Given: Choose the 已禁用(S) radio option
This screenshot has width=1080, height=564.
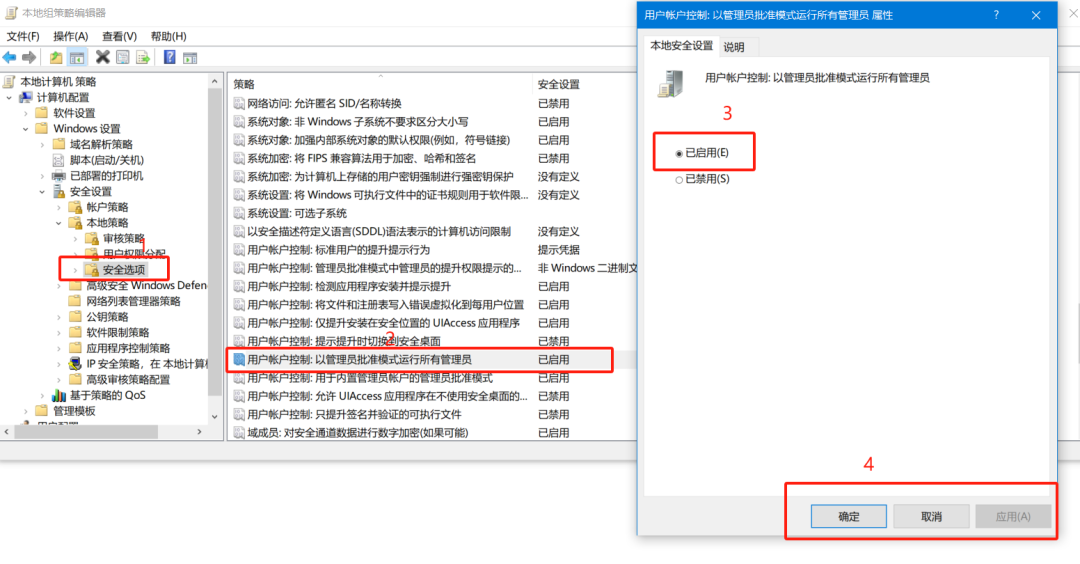Looking at the screenshot, I should pos(679,180).
